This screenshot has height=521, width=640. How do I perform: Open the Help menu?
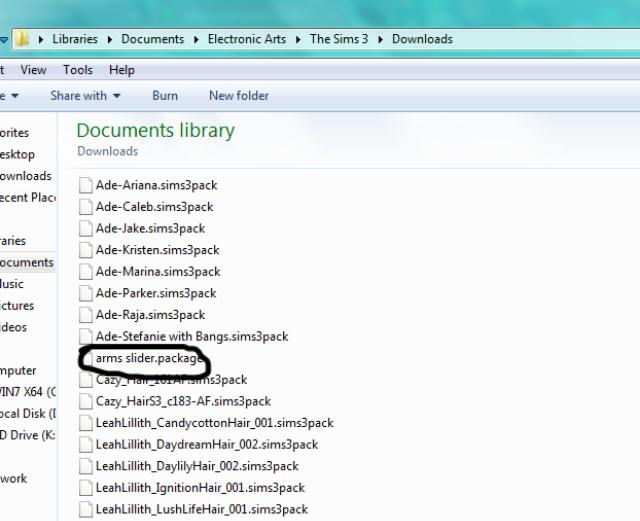pyautogui.click(x=122, y=70)
